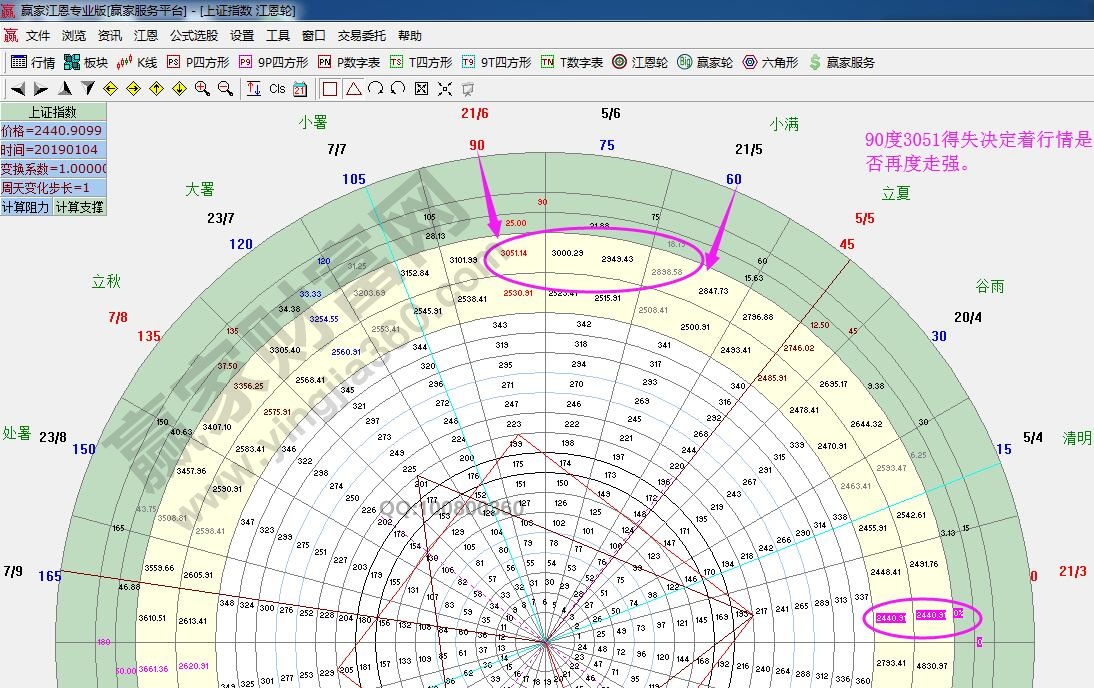1094x688 pixels.
Task: Click the yellow up arrow diamond icon
Action: click(x=156, y=89)
